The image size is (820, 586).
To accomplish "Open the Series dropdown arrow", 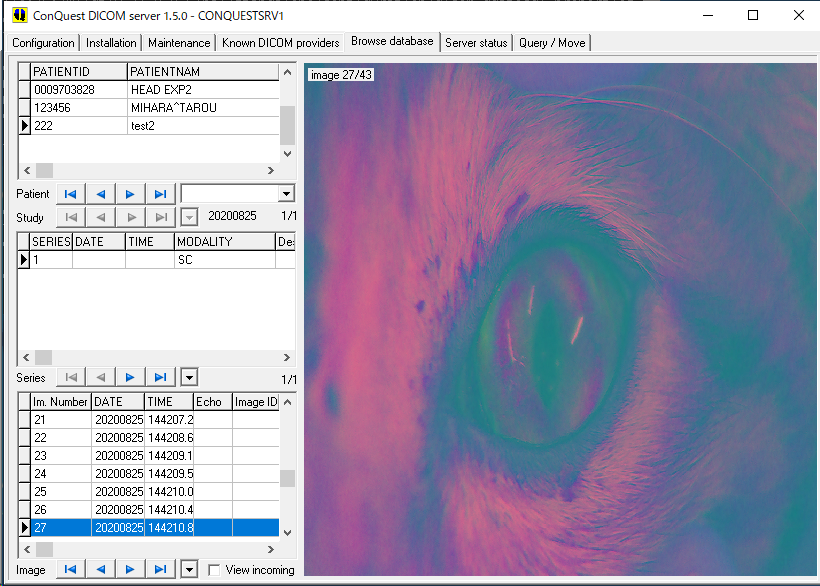I will click(189, 377).
